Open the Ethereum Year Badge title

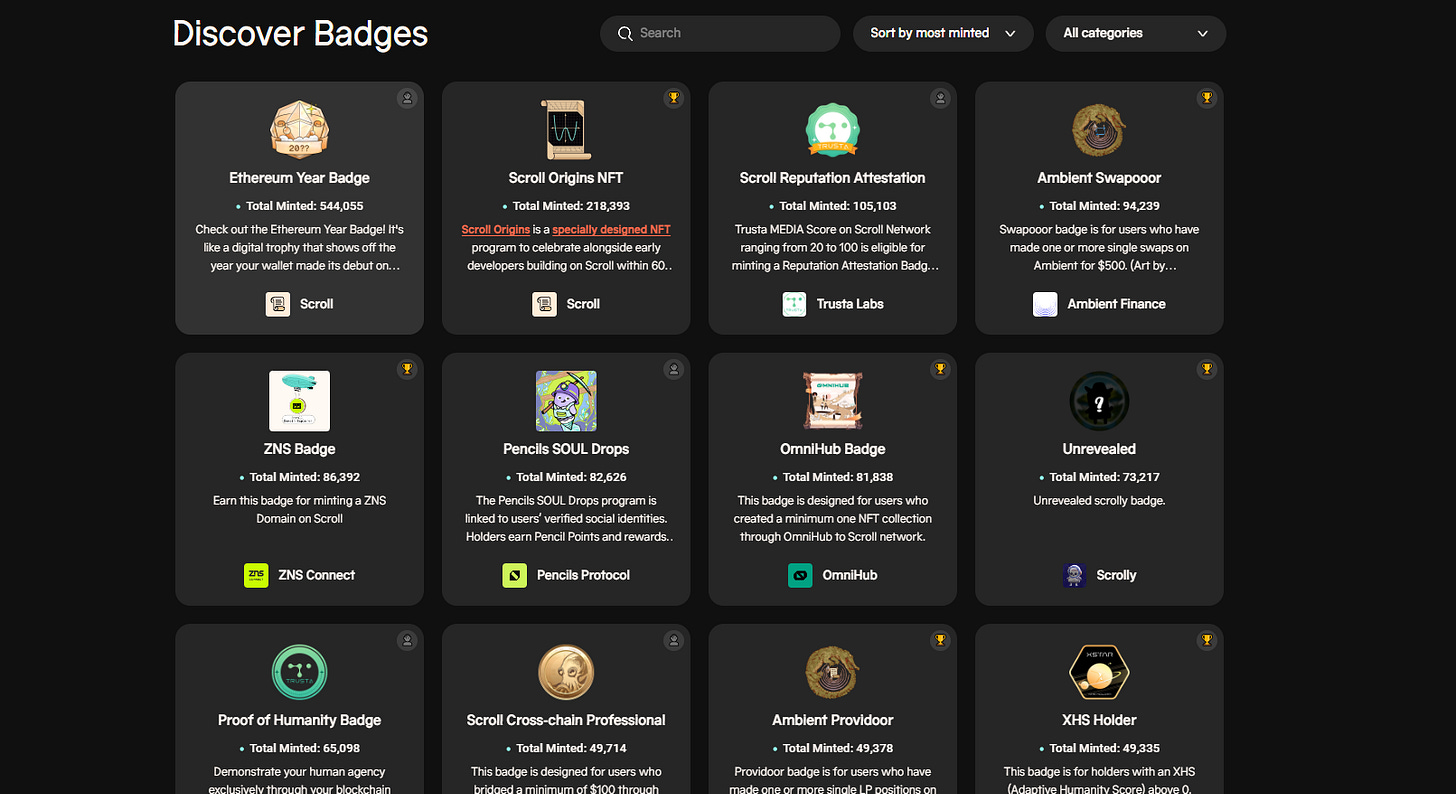[299, 178]
